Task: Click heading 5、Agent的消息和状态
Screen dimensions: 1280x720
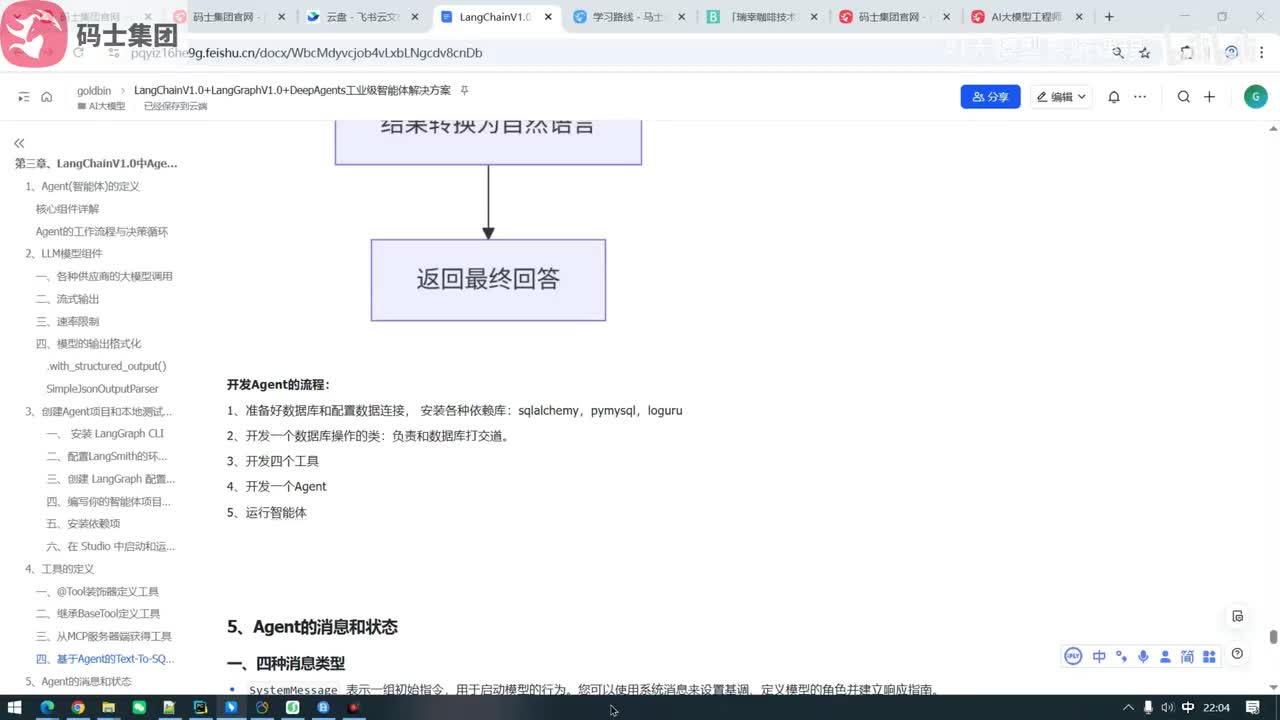Action: pyautogui.click(x=312, y=627)
